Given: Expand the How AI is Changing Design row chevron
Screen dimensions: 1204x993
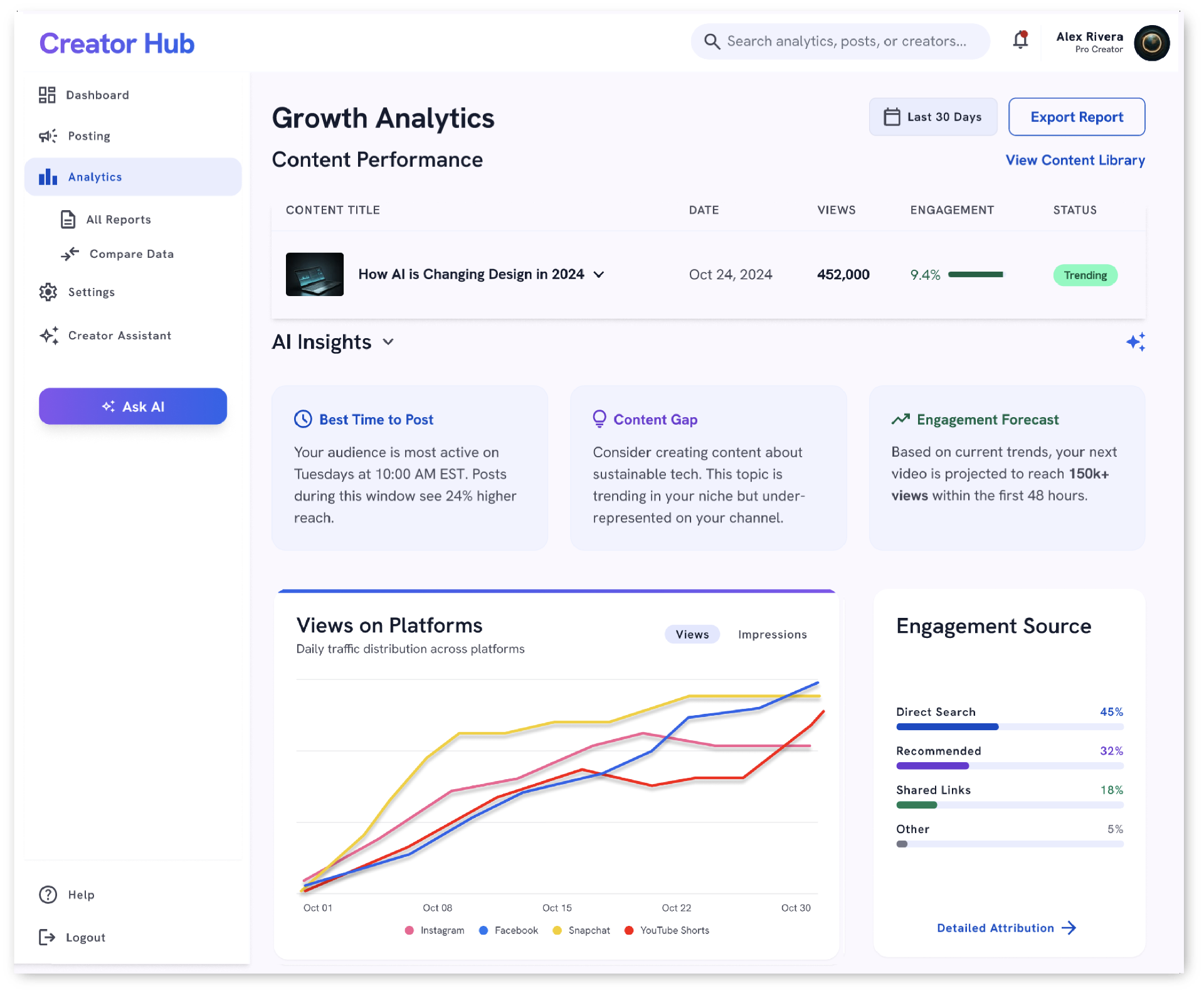Looking at the screenshot, I should [599, 274].
